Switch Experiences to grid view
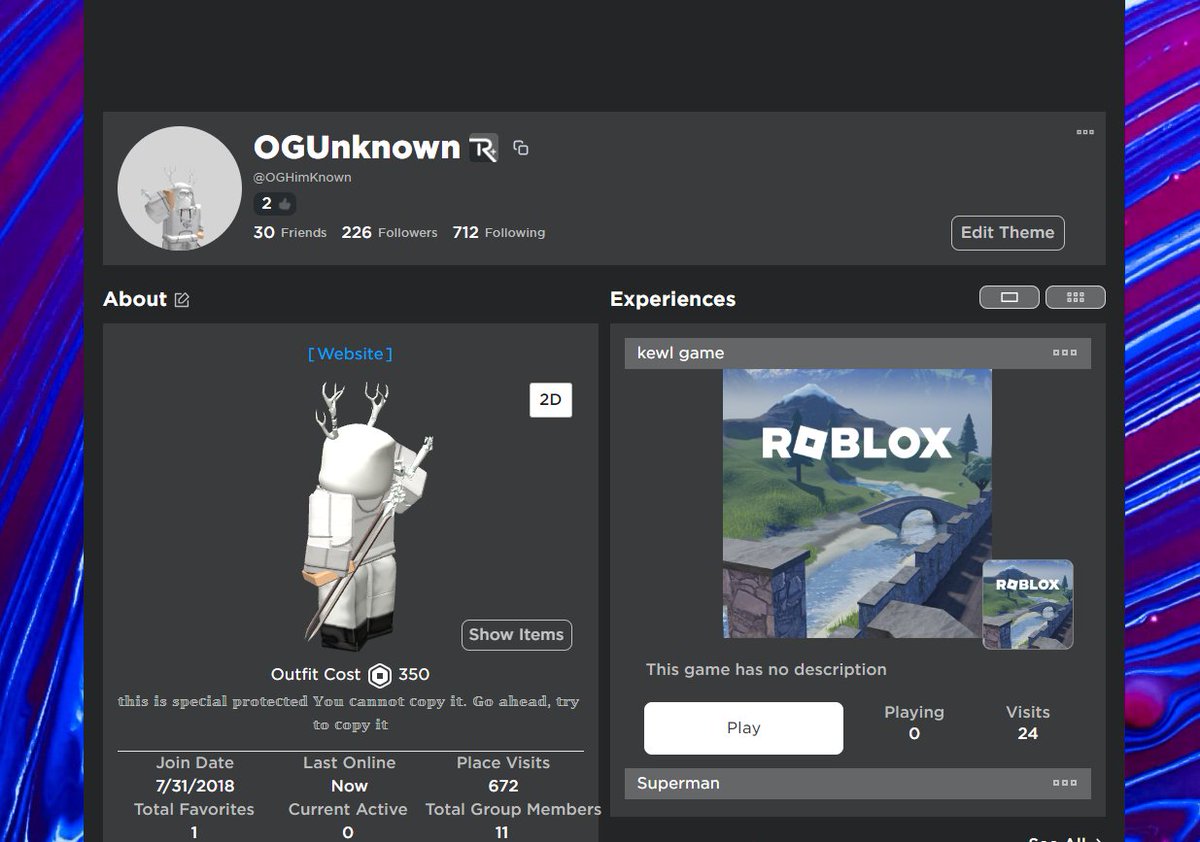This screenshot has height=842, width=1200. (x=1075, y=297)
